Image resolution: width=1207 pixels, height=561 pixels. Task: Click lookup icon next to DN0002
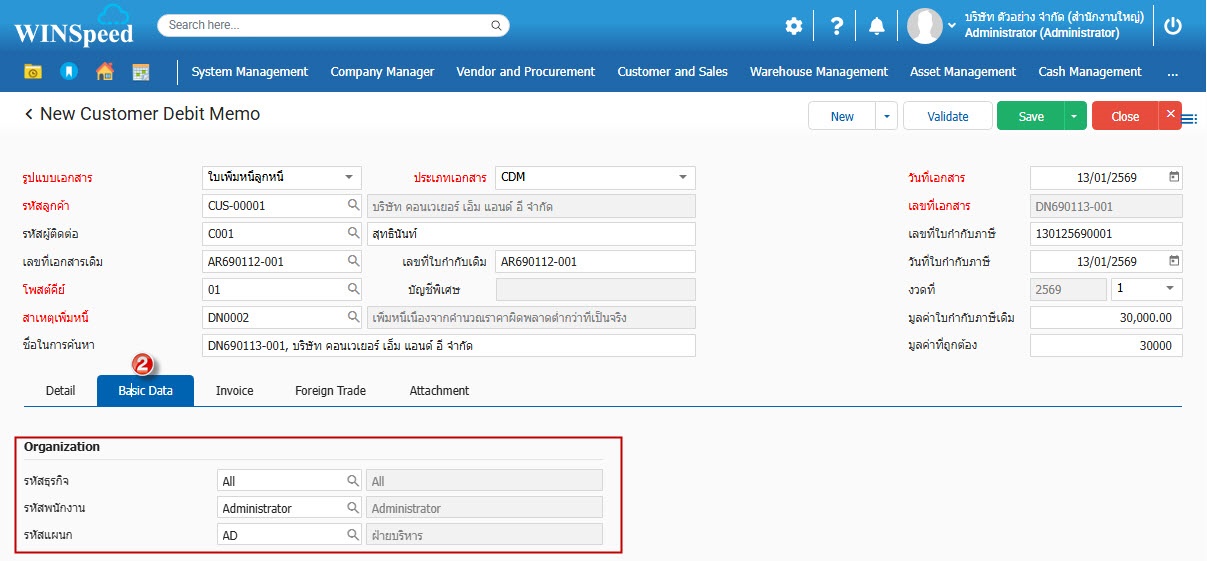pos(354,318)
